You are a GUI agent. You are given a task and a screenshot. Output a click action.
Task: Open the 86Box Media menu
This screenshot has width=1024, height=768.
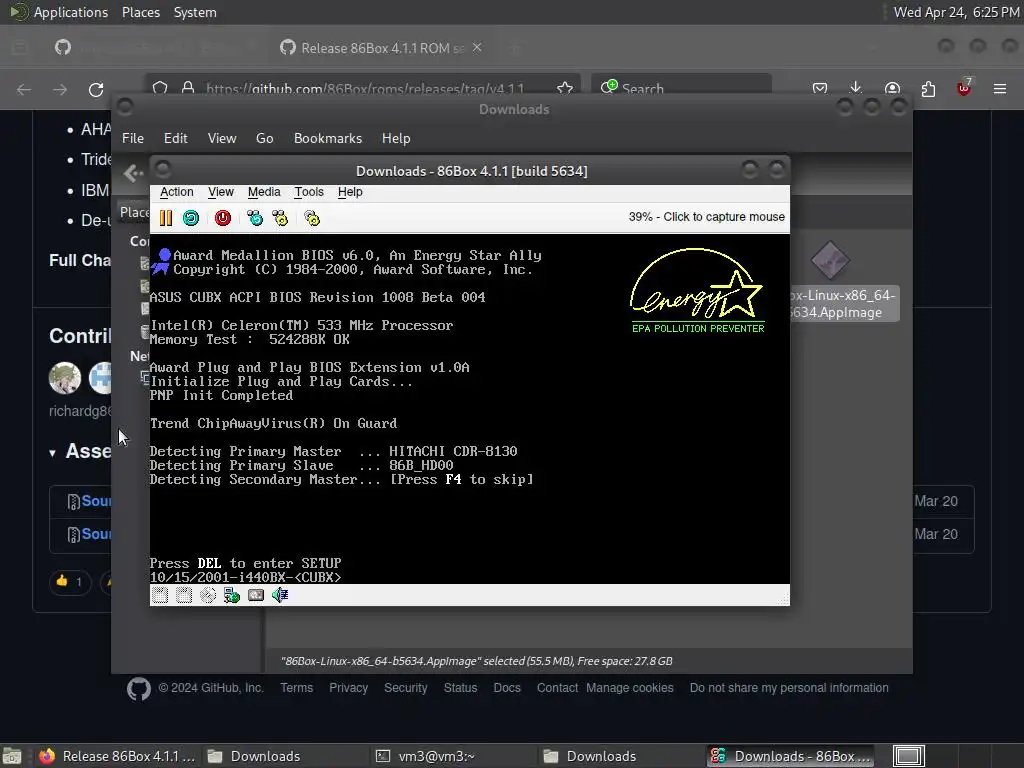(264, 192)
